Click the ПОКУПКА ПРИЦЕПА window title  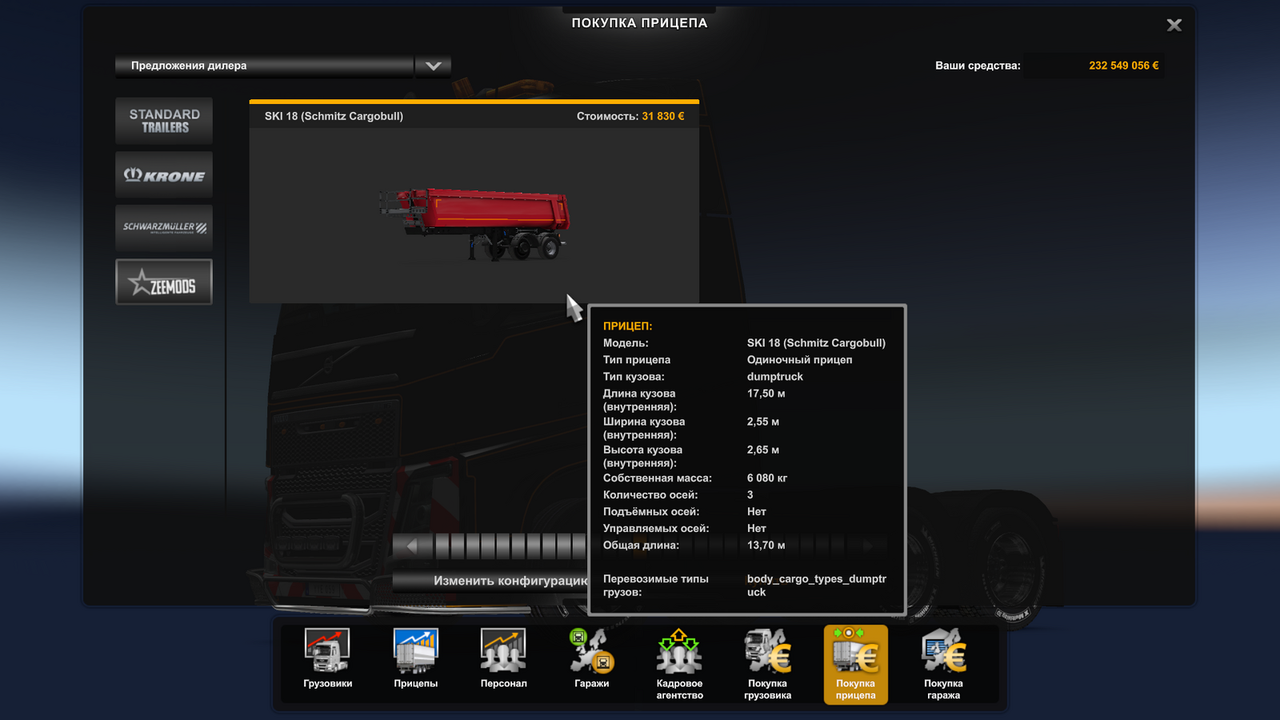tap(640, 23)
